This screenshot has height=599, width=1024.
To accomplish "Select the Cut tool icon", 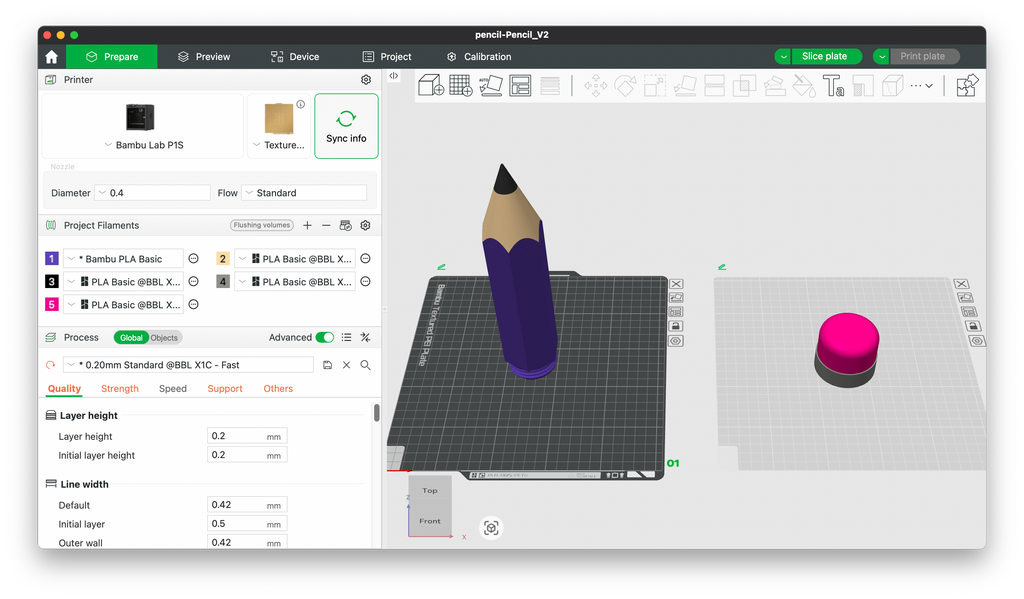I will coord(714,86).
